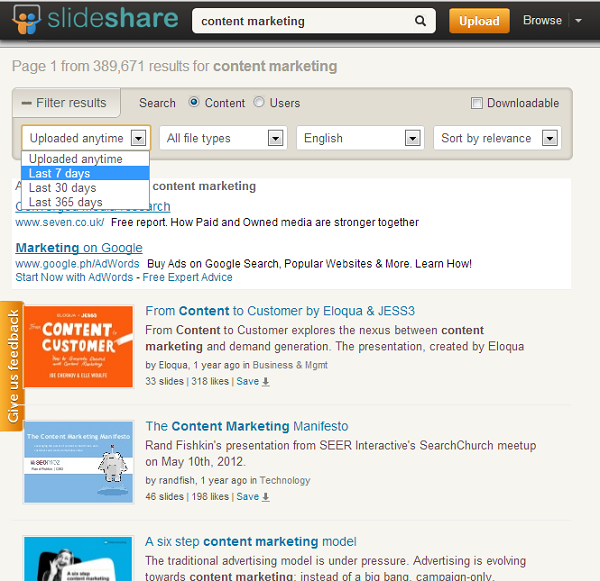Click the Business & Mgmt category link
This screenshot has width=600, height=581.
290,365
